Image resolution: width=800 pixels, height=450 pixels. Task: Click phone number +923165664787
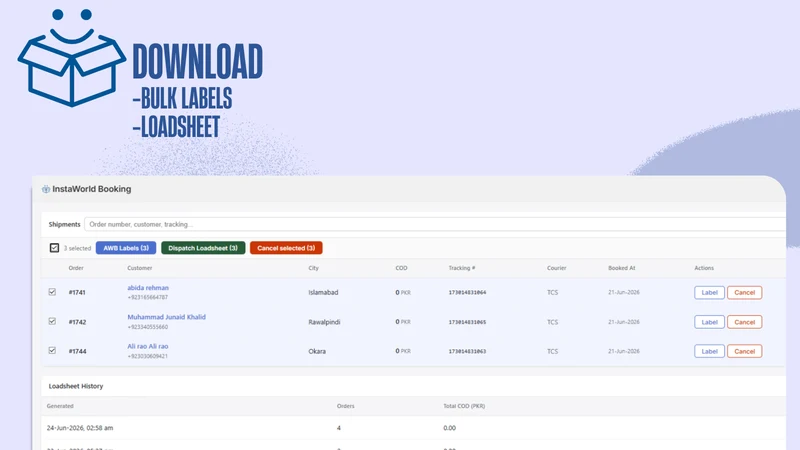click(147, 297)
